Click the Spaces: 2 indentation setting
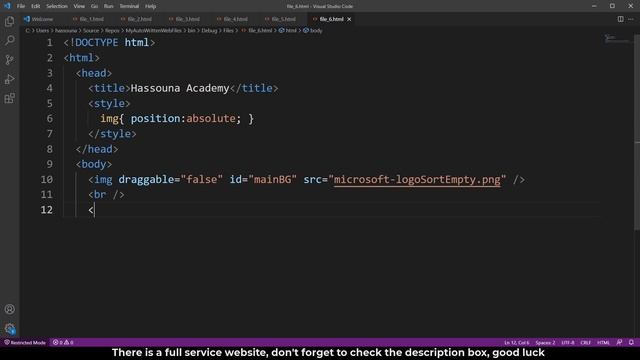The height and width of the screenshot is (360, 640). [x=545, y=342]
